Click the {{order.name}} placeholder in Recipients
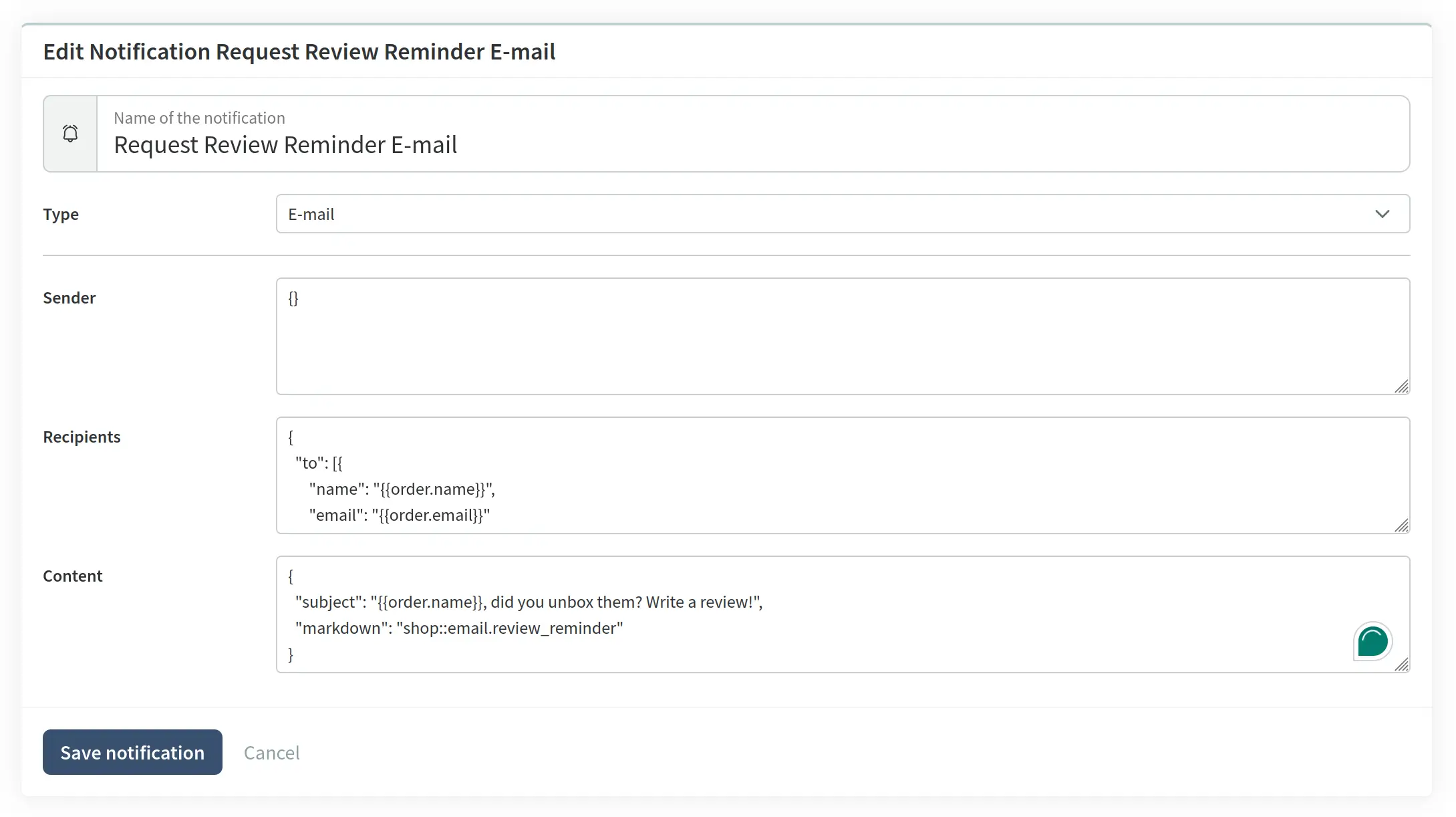1456x817 pixels. [434, 489]
